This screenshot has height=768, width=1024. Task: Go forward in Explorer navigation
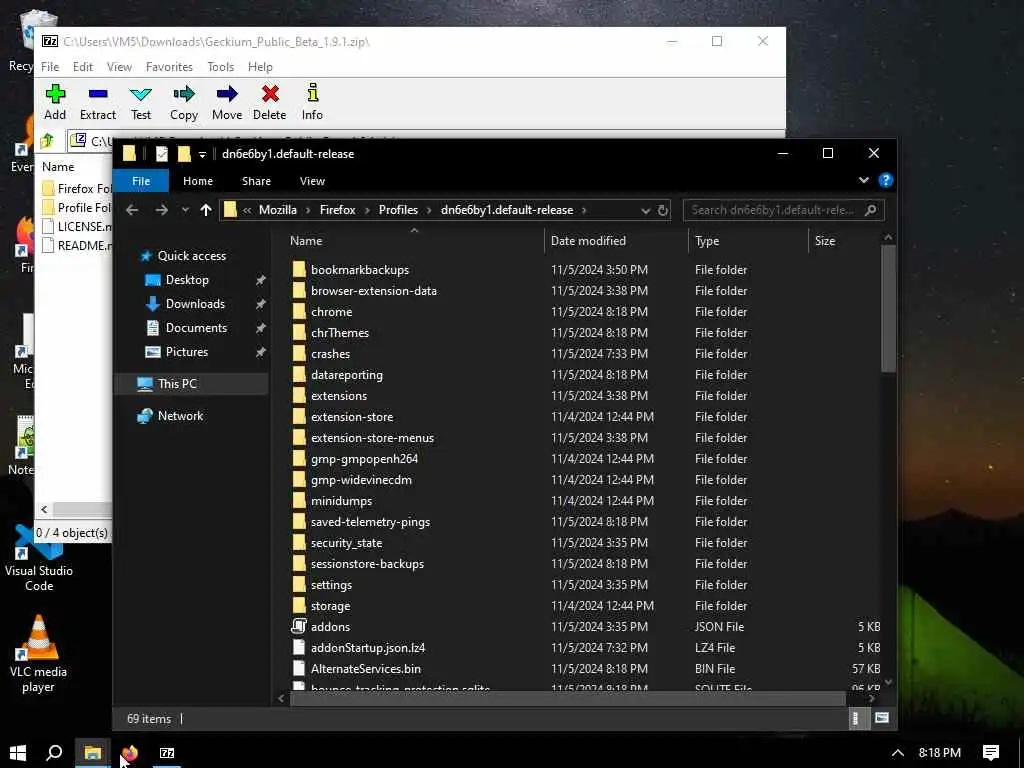tap(161, 210)
